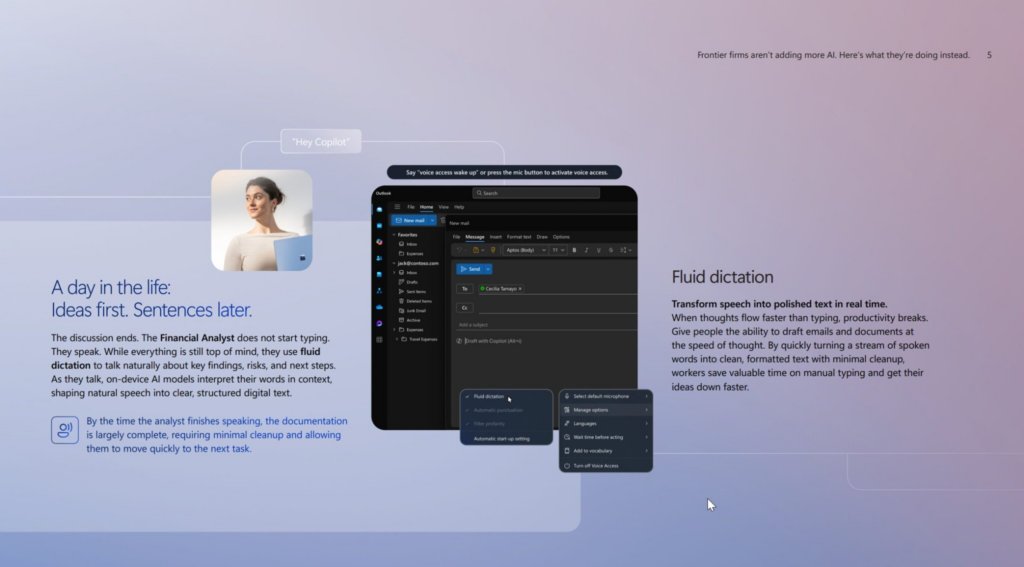Toggle Strikethrough formatting in the message toolbar

click(x=611, y=250)
